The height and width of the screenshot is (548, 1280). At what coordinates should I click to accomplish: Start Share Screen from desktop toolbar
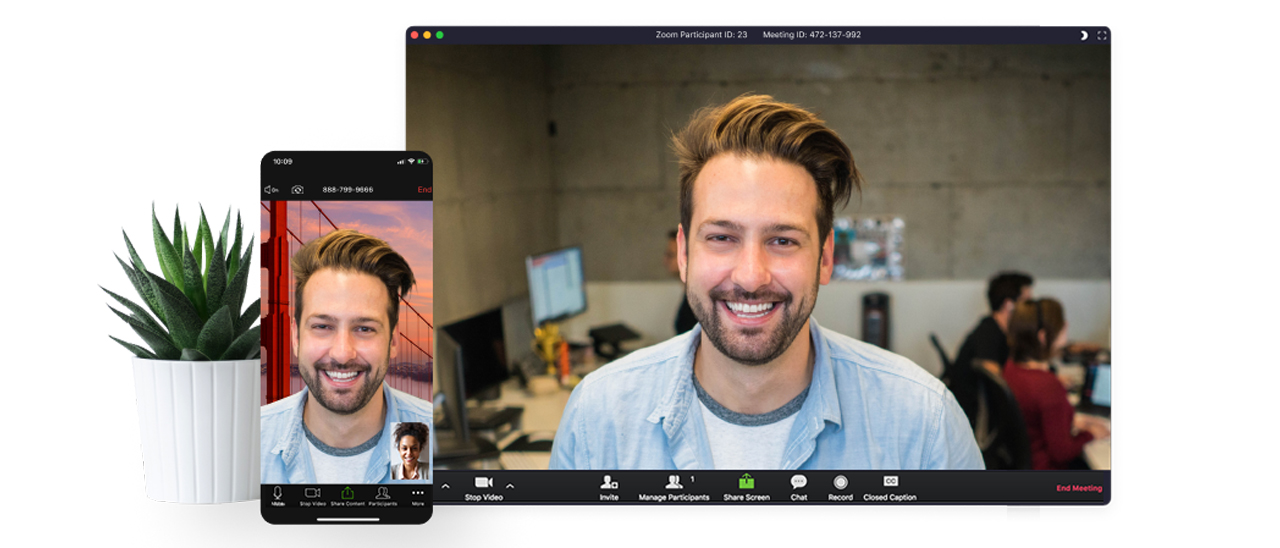click(746, 488)
